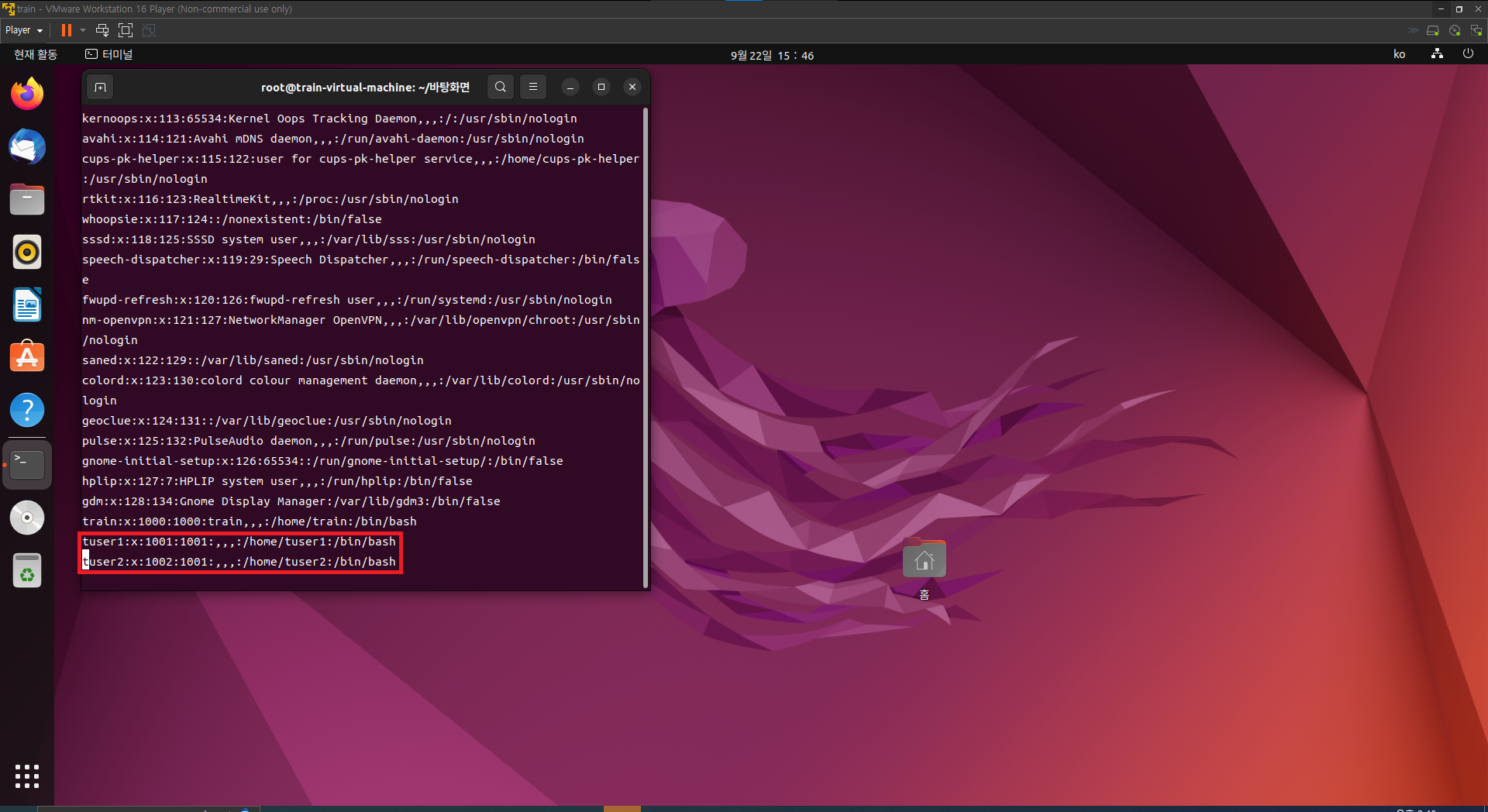Pause the virtual machine in VMware
The width and height of the screenshot is (1488, 812).
pos(67,30)
